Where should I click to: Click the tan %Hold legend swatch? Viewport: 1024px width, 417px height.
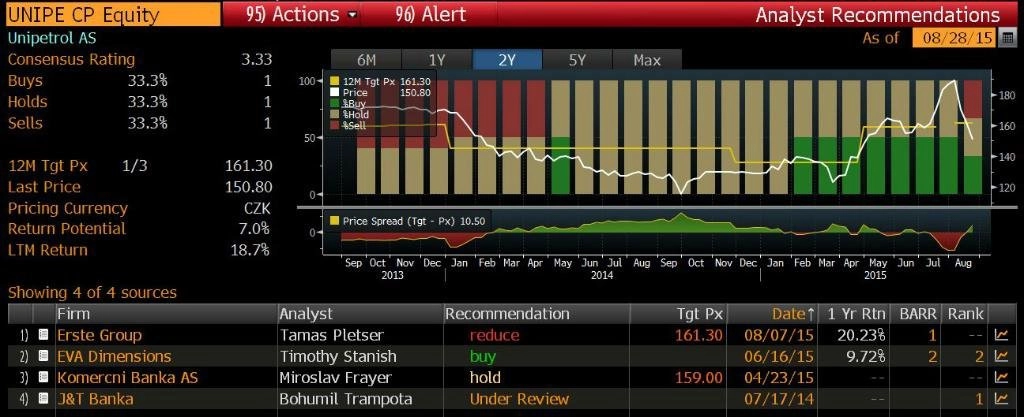[334, 114]
